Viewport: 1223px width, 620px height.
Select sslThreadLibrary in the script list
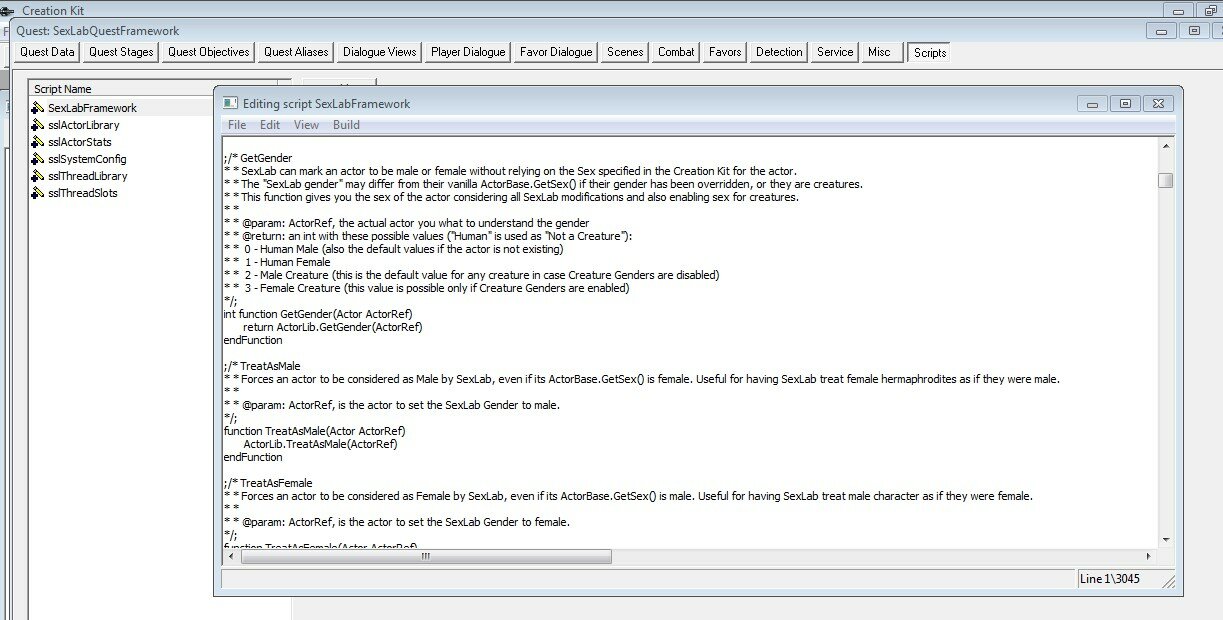pyautogui.click(x=88, y=176)
